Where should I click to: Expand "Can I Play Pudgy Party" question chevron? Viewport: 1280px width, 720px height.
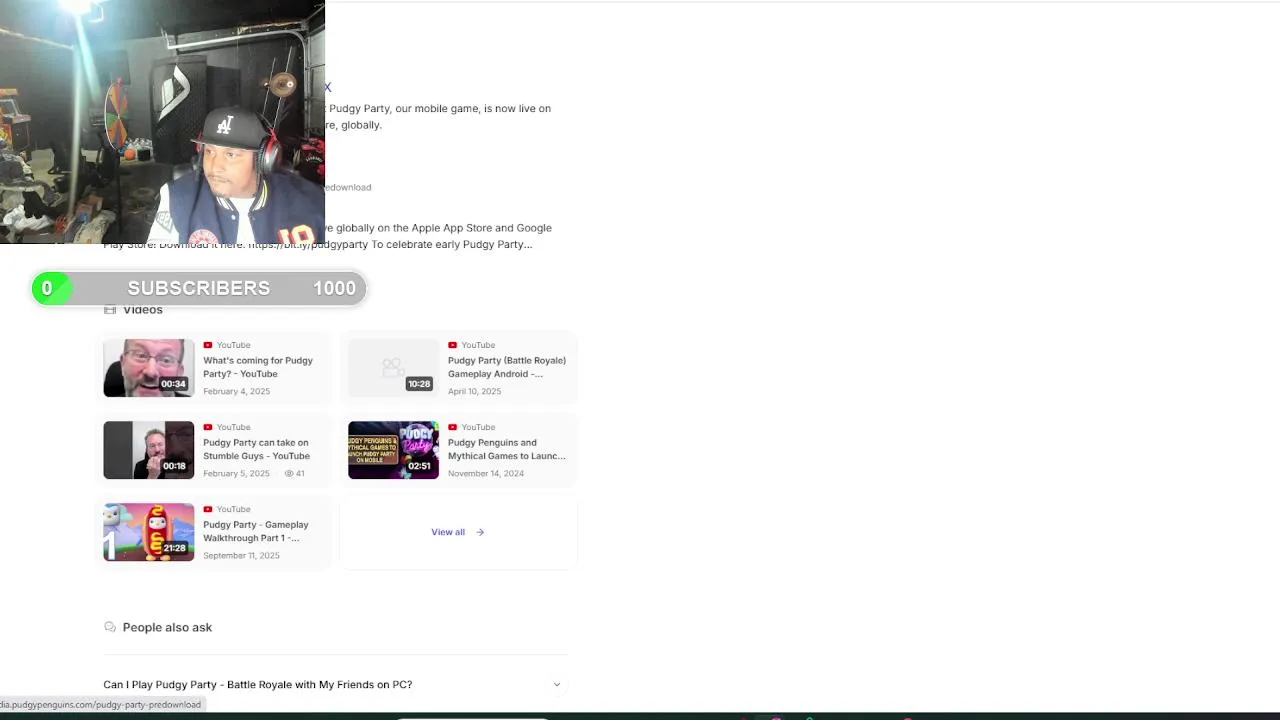(x=557, y=685)
